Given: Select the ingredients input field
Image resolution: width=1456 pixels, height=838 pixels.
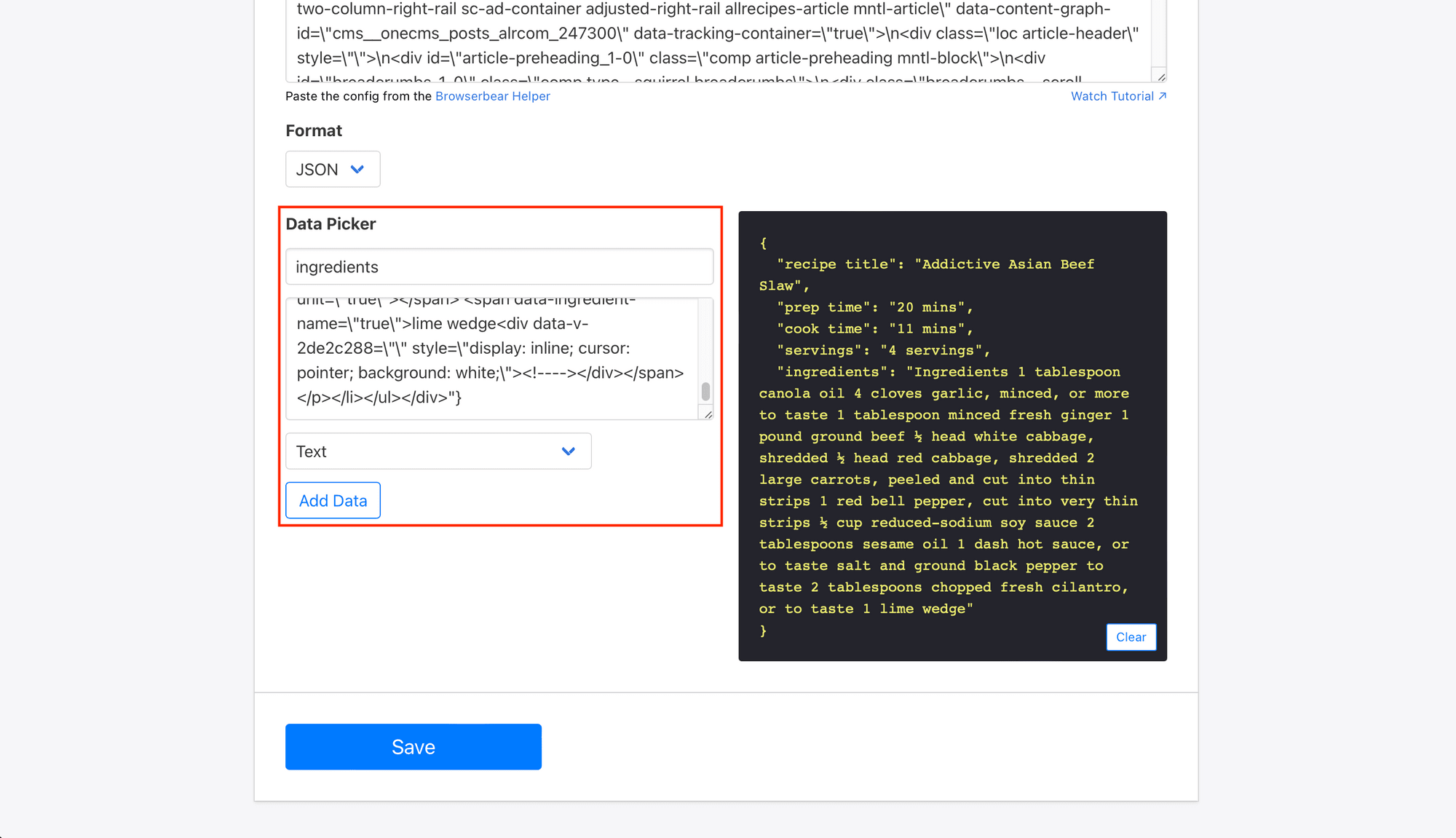Looking at the screenshot, I should (x=499, y=266).
